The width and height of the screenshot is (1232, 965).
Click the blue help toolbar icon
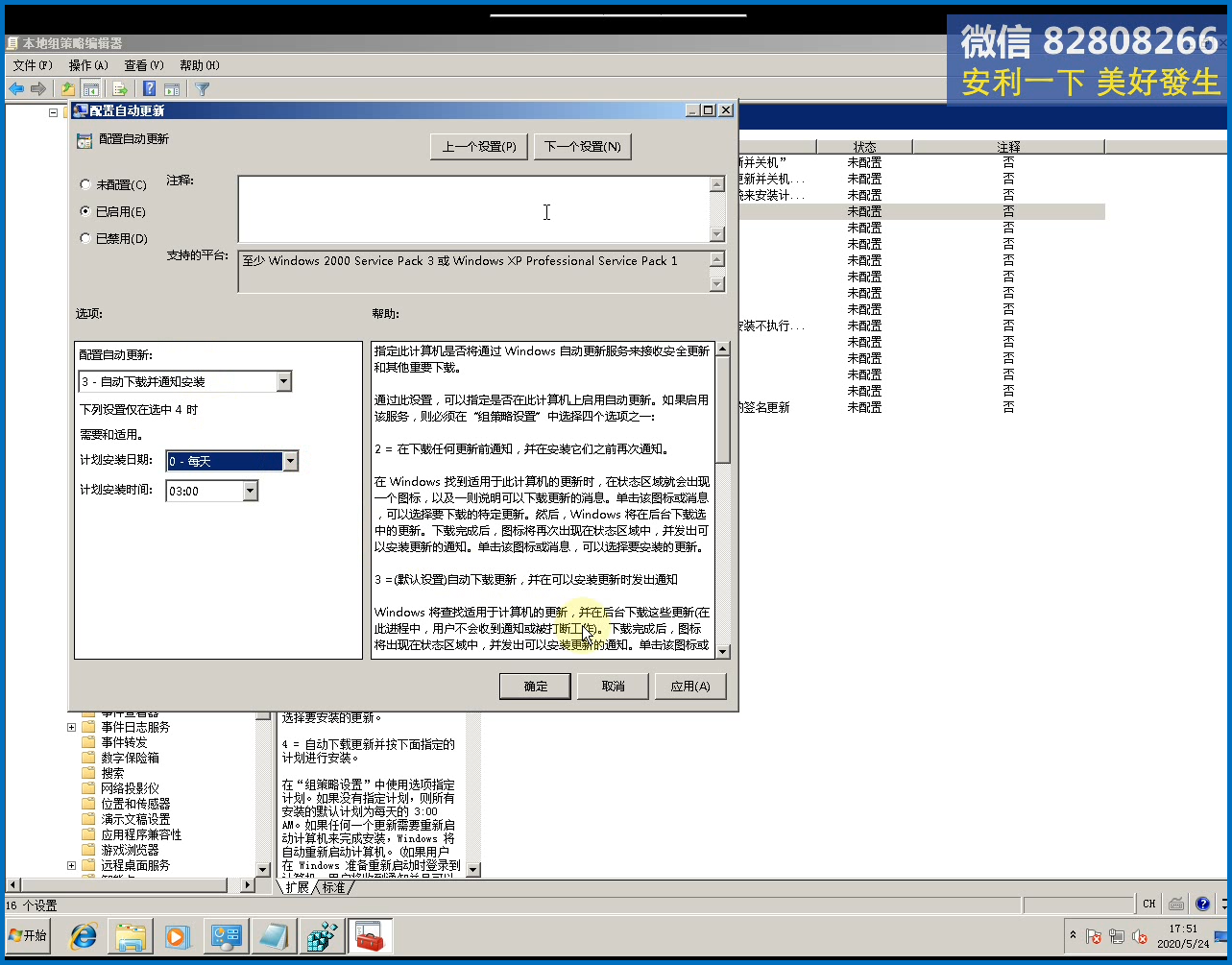pos(150,88)
